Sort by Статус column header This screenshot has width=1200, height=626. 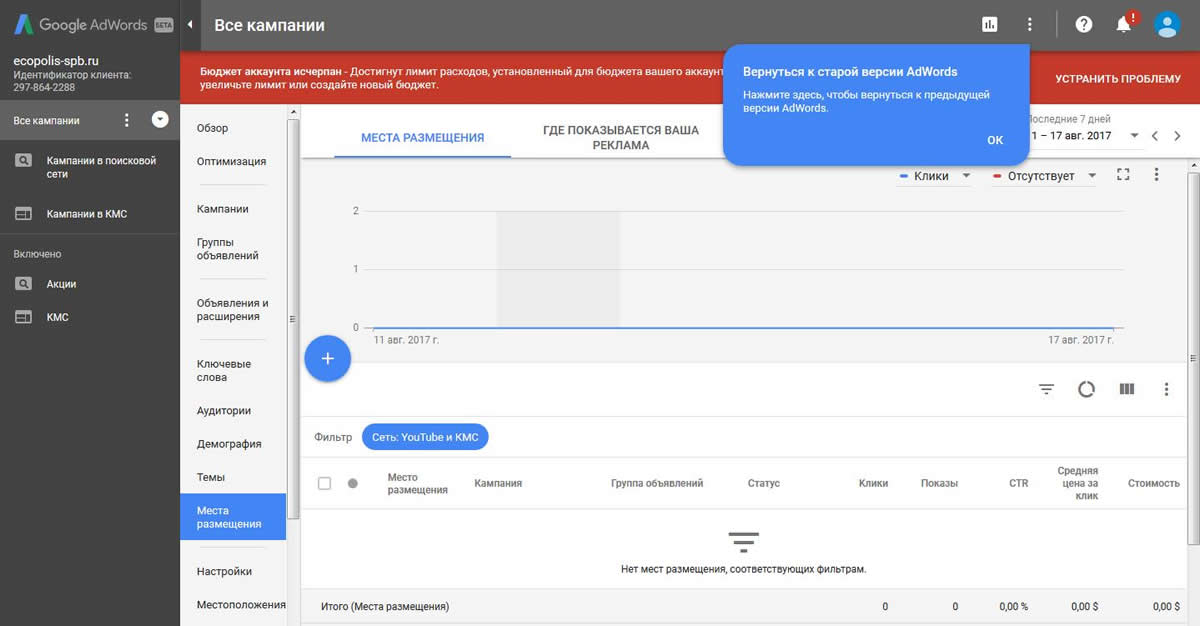click(x=763, y=483)
